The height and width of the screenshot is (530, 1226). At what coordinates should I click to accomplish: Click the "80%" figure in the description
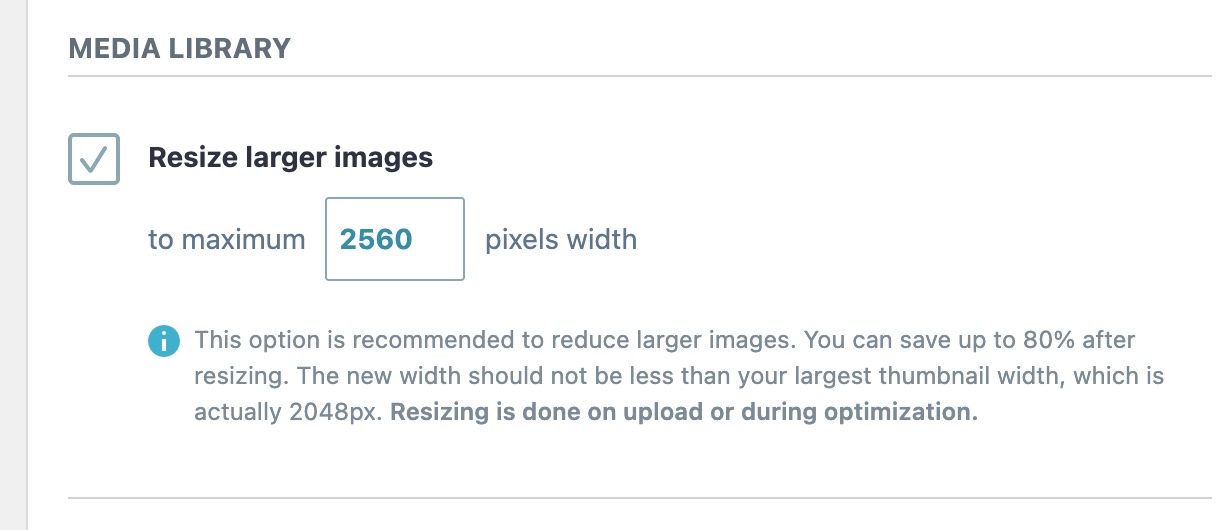[1049, 340]
